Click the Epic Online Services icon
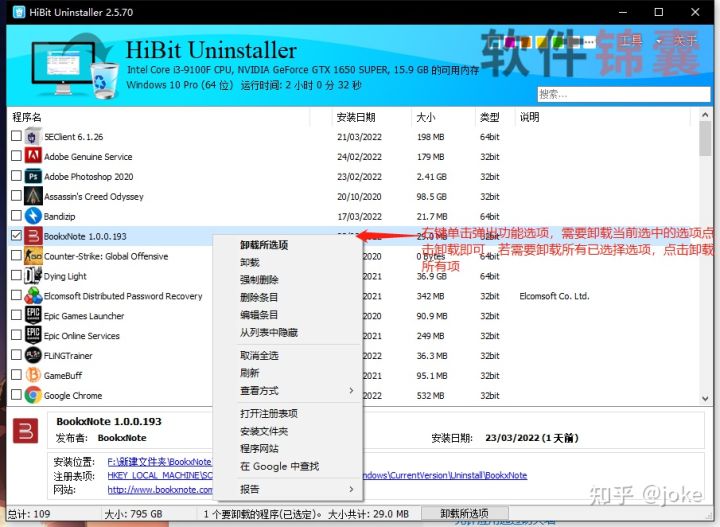 click(x=33, y=336)
